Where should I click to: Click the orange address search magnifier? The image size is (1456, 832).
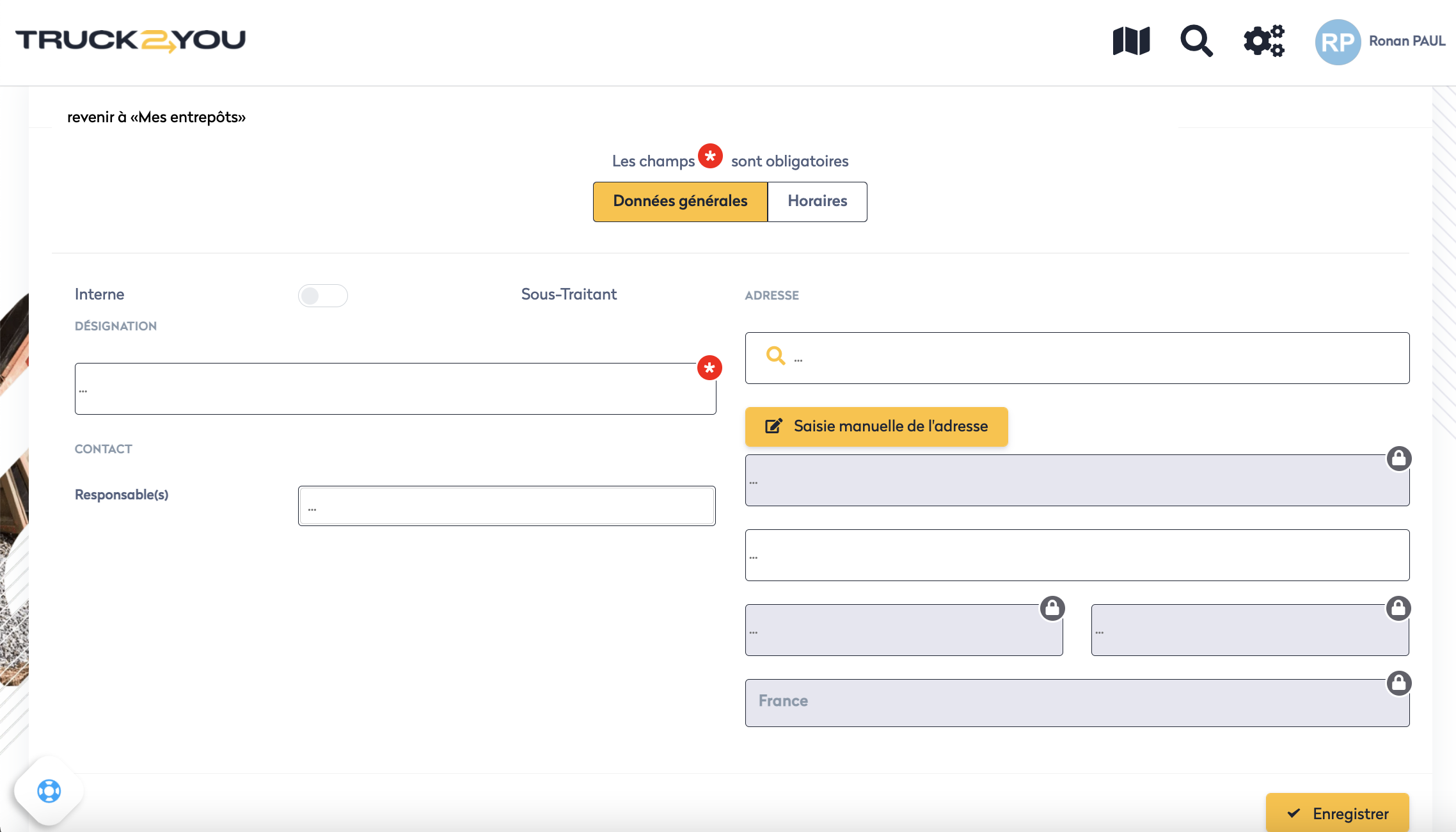(x=775, y=356)
